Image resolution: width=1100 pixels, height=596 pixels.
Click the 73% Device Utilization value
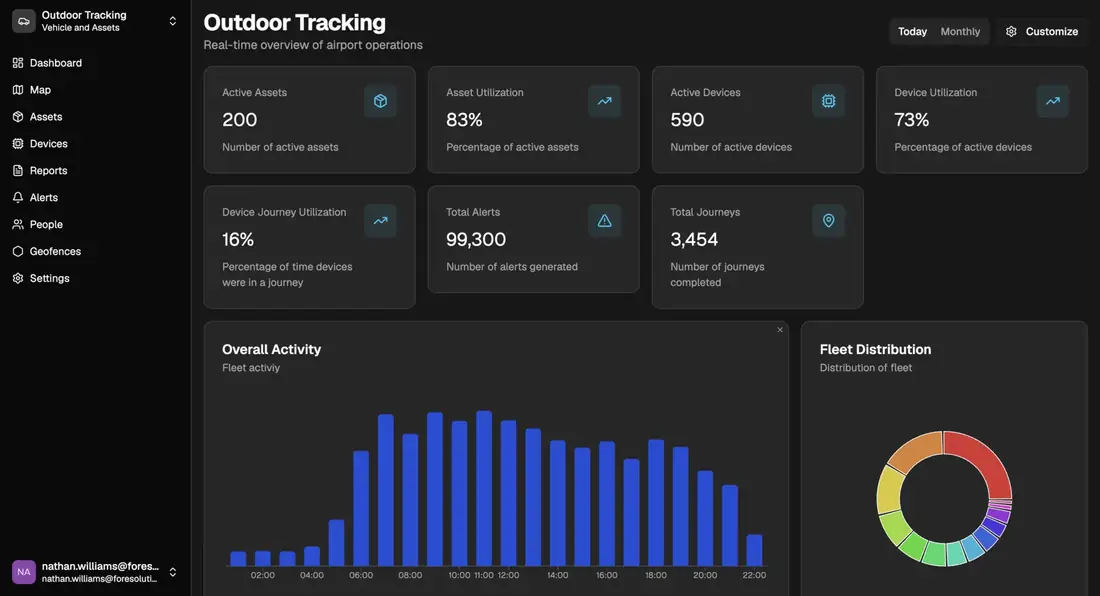911,120
